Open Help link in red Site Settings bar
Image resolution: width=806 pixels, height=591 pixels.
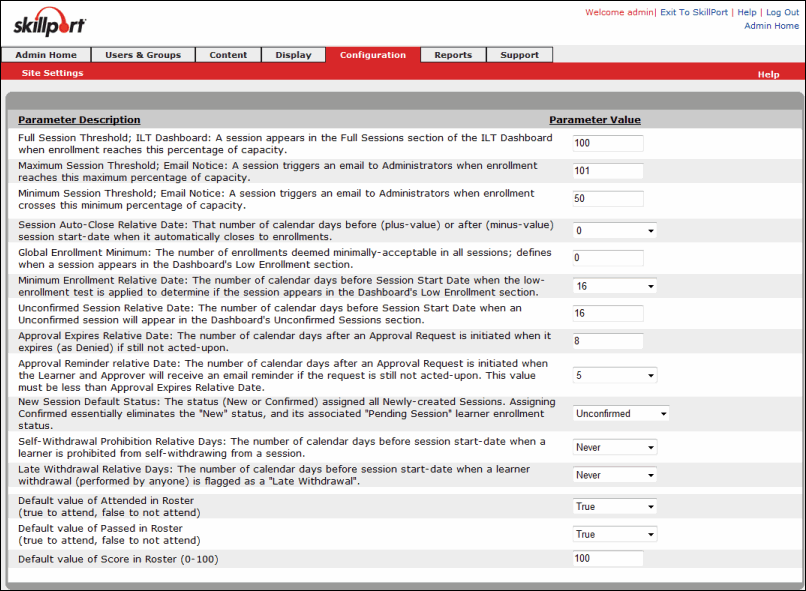pos(767,74)
